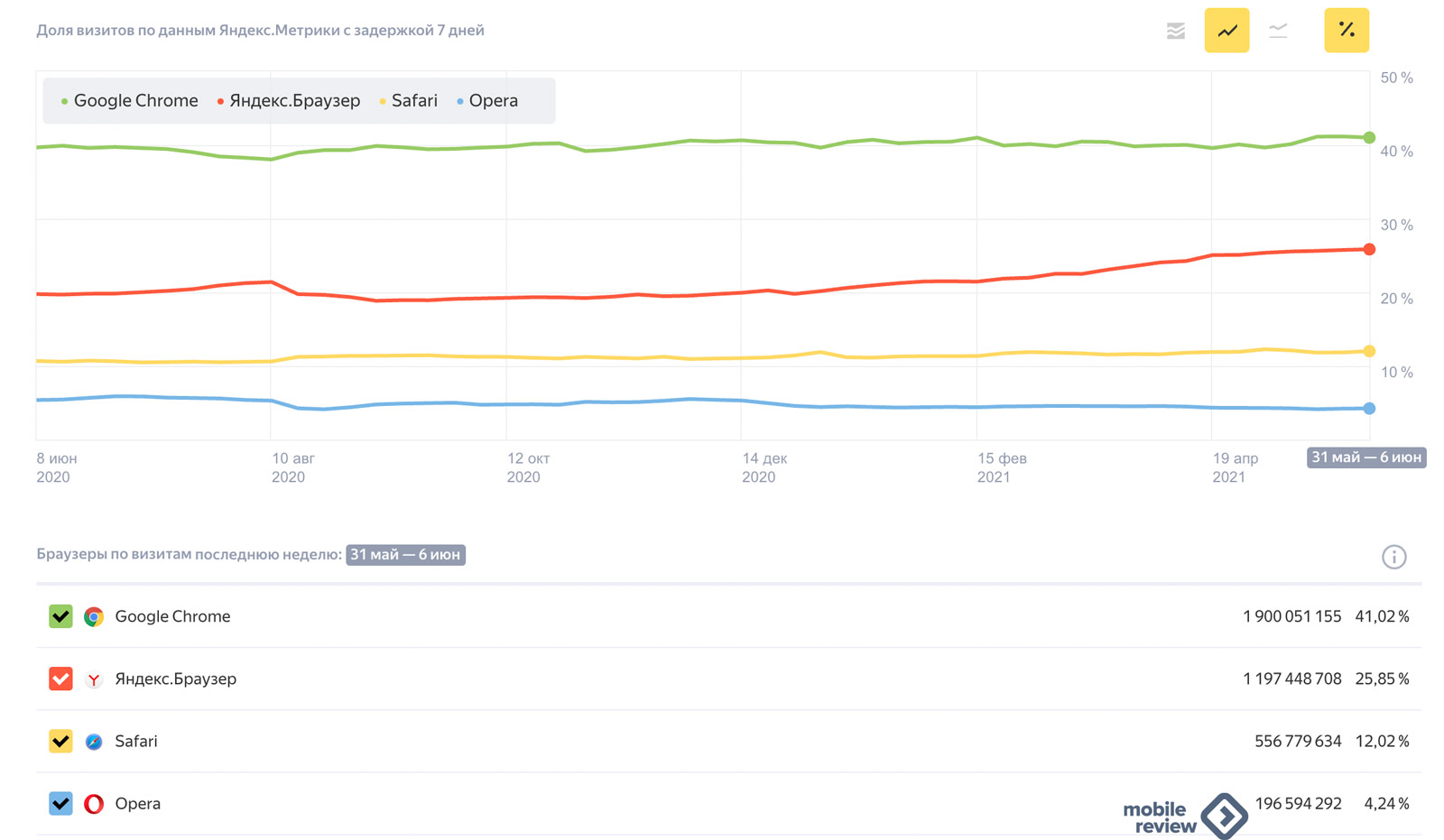The height and width of the screenshot is (840, 1444).
Task: Uncheck the Яндекс.Браузер checkbox
Action: coord(60,678)
